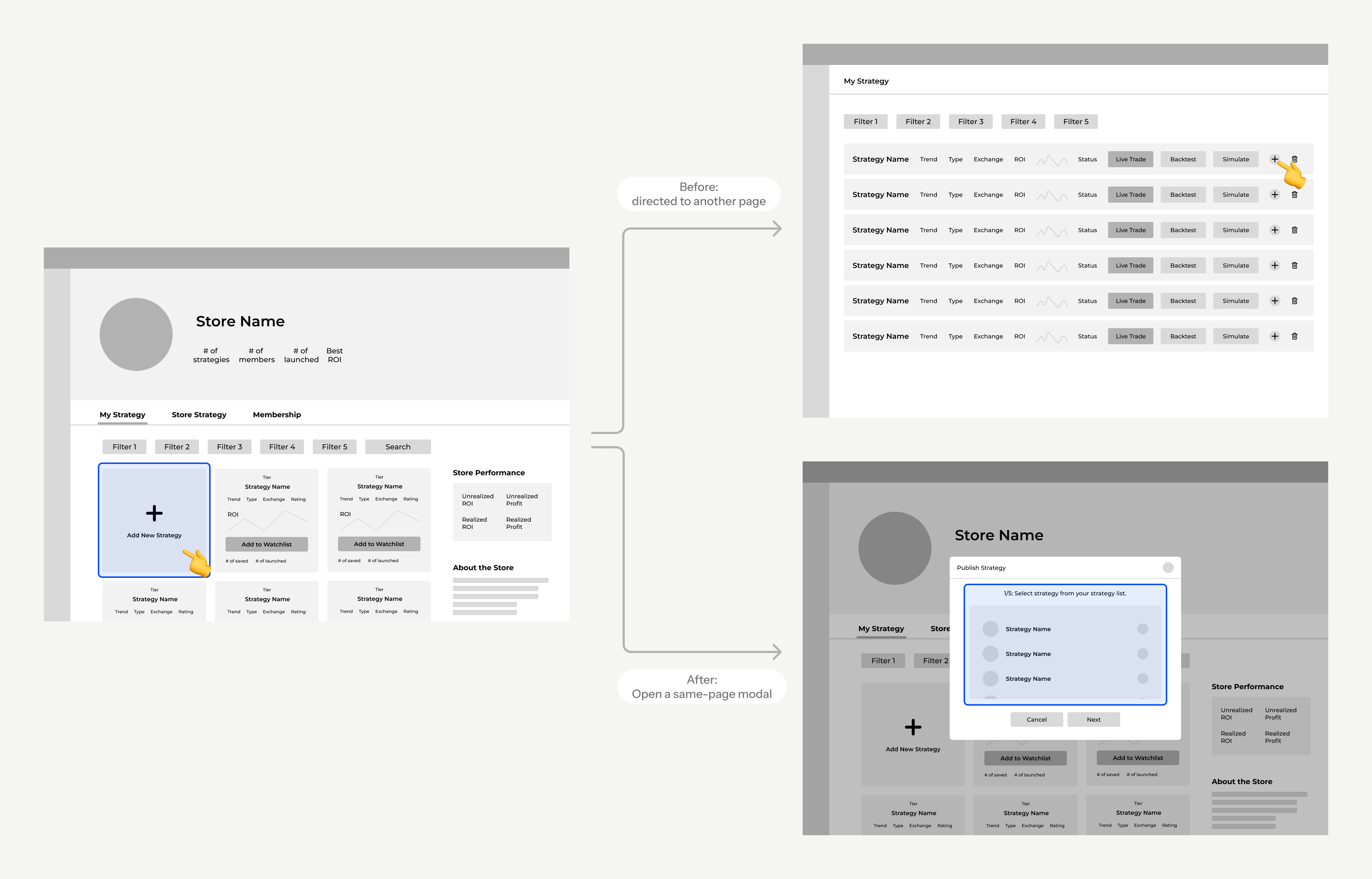Click the plus icon in the first strategy row

point(1275,159)
